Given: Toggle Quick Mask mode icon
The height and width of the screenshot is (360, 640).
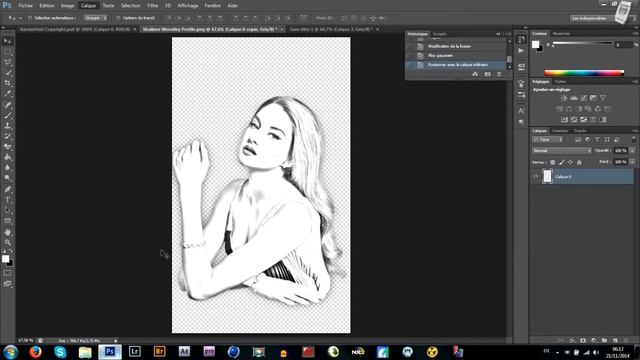Looking at the screenshot, I should tap(7, 273).
